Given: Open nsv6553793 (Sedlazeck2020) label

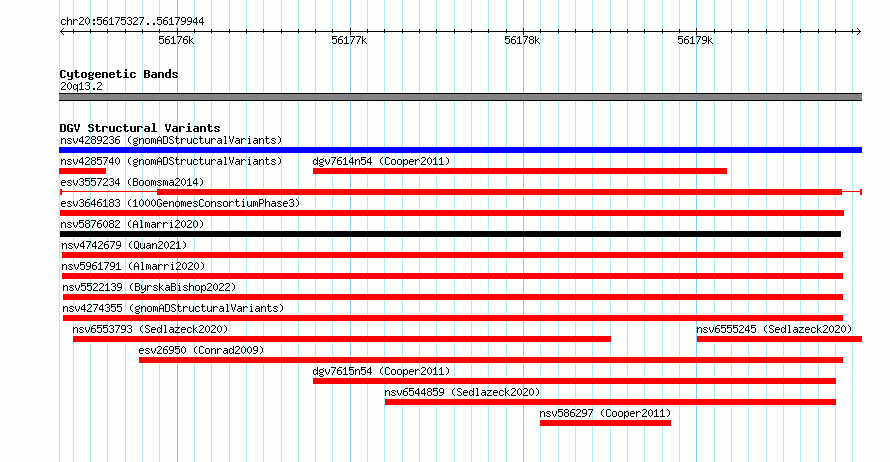Looking at the screenshot, I should [150, 329].
